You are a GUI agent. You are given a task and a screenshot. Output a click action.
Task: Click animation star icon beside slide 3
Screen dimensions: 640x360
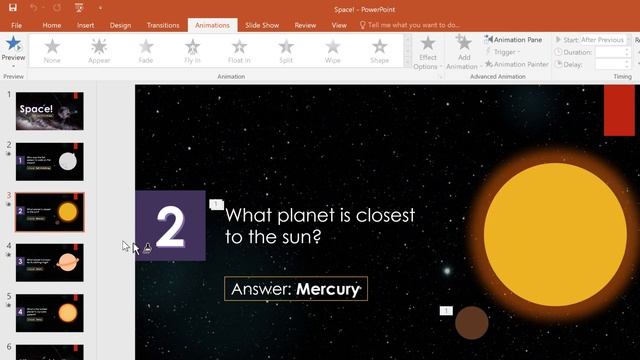[x=8, y=204]
